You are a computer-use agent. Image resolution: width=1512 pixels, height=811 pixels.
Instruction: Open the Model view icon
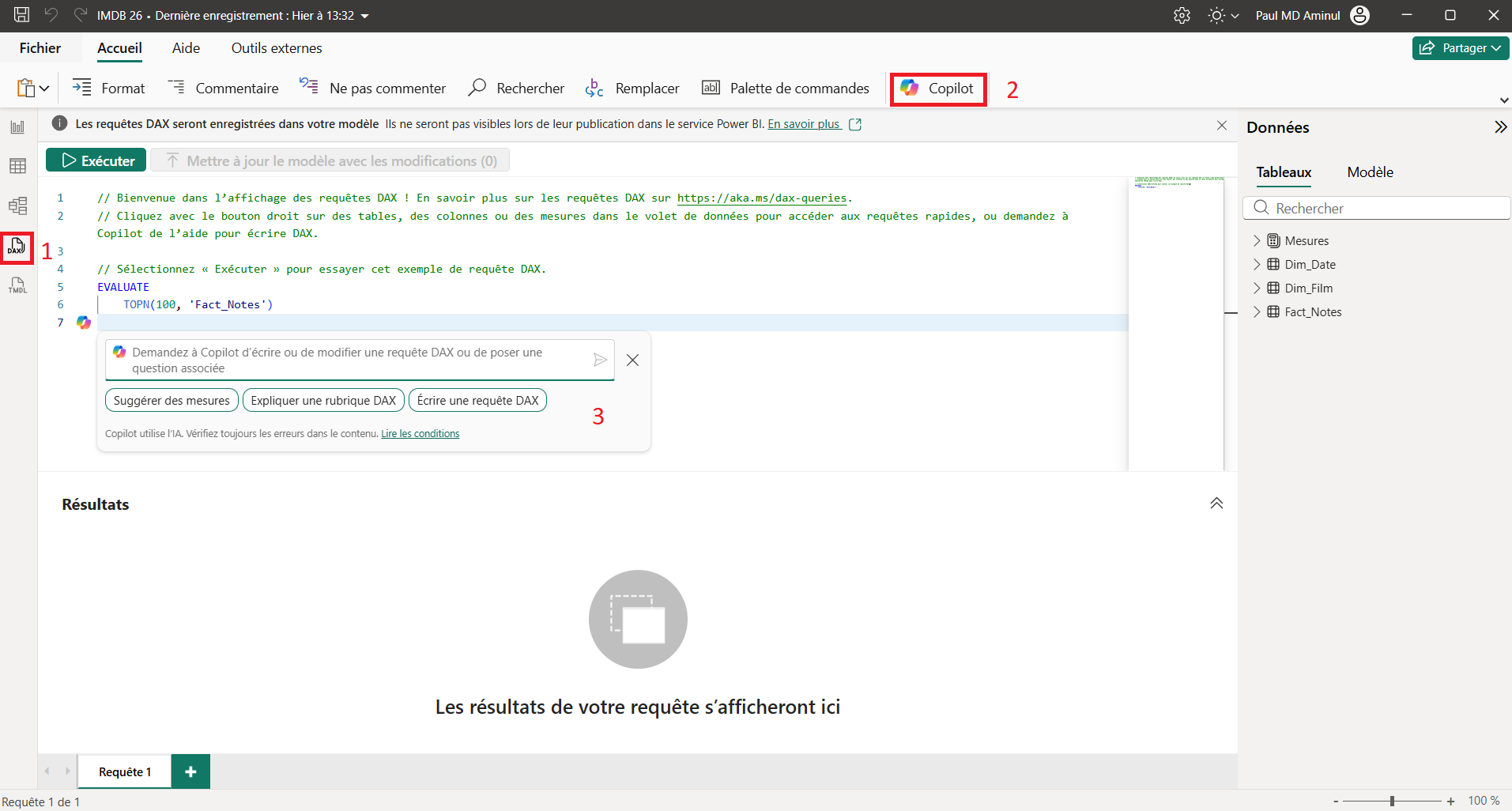[17, 206]
